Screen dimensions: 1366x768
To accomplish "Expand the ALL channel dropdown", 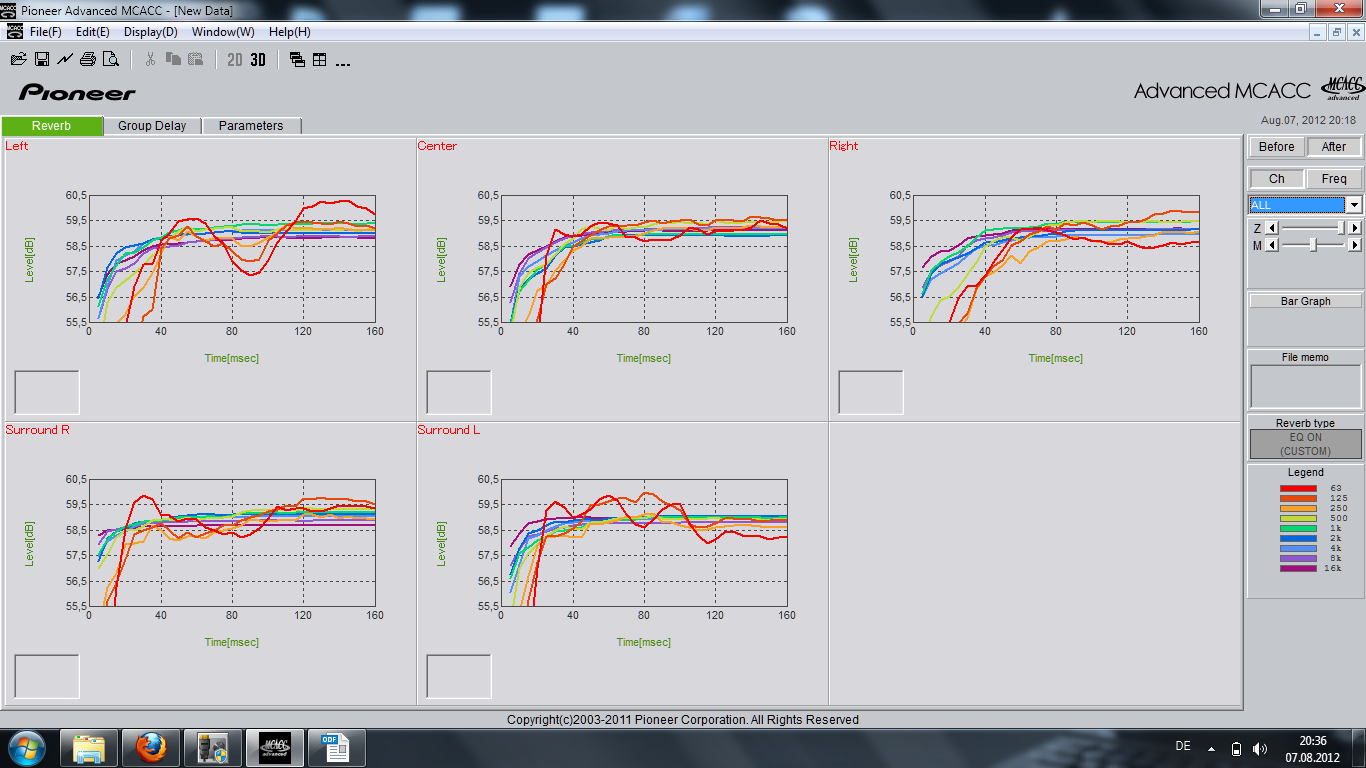I will [1354, 205].
